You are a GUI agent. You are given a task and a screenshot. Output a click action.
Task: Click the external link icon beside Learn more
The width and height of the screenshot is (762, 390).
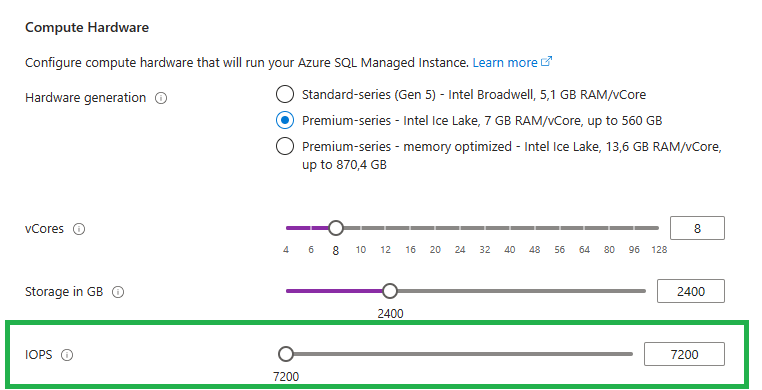(x=547, y=62)
